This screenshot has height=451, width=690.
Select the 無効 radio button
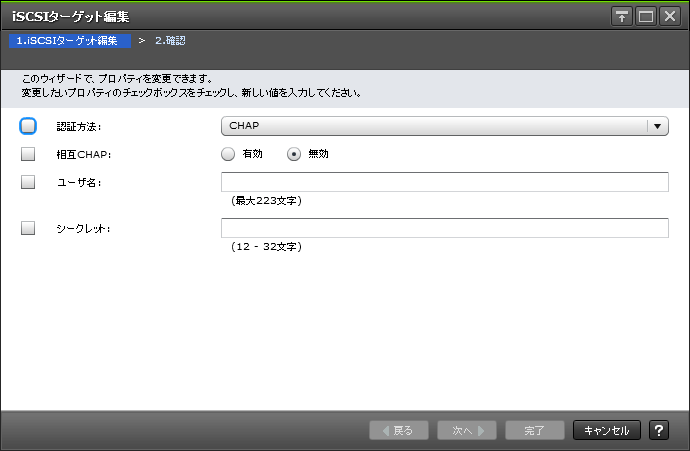coord(294,154)
